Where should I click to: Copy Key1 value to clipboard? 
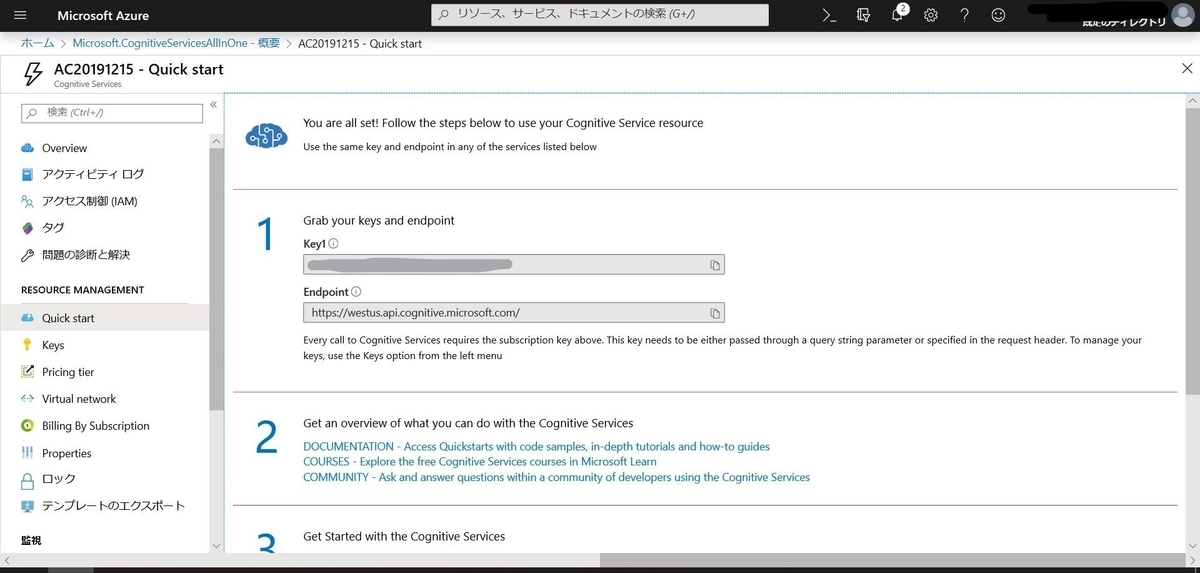pos(715,265)
